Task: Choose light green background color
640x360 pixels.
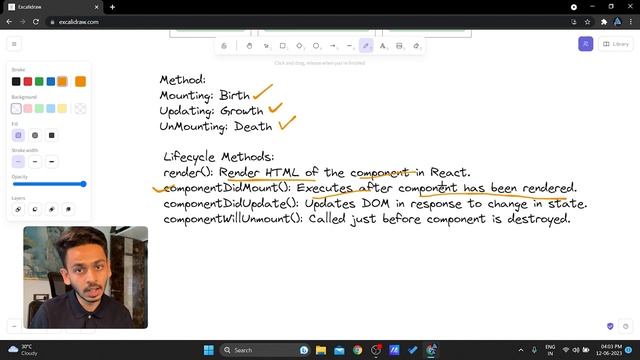Action: (39, 109)
